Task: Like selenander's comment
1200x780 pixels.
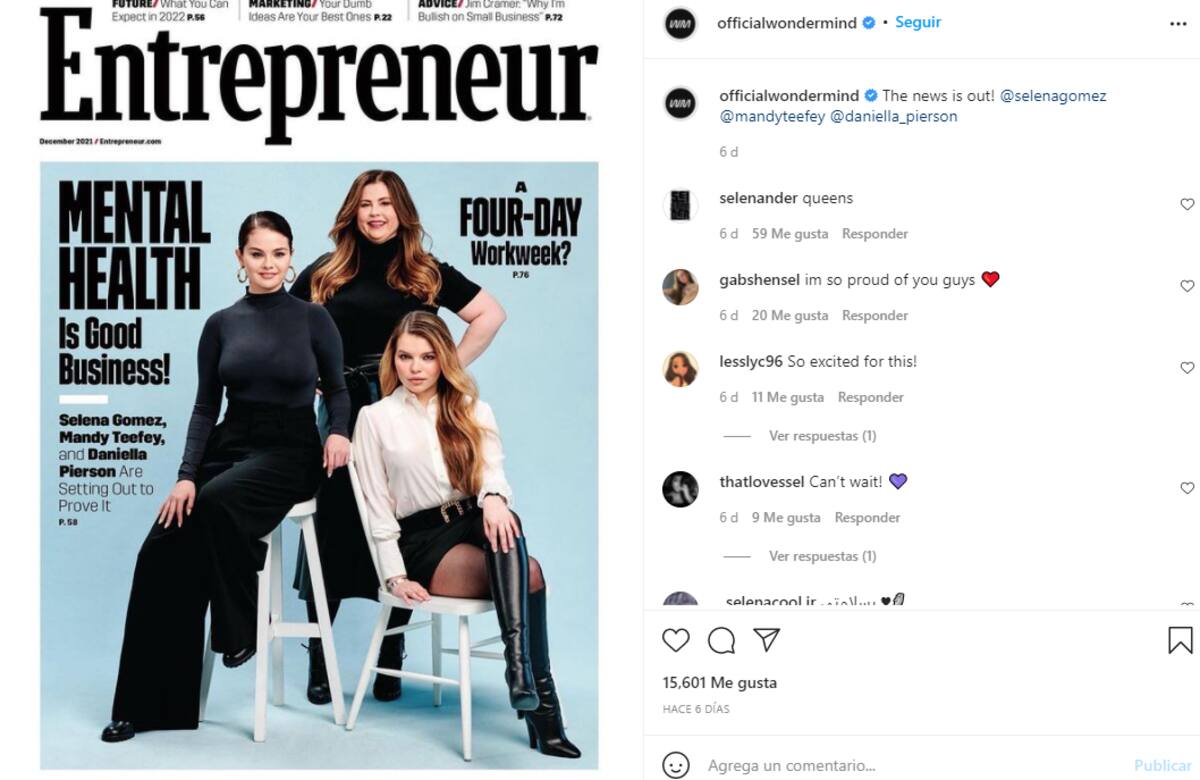Action: coord(1187,204)
